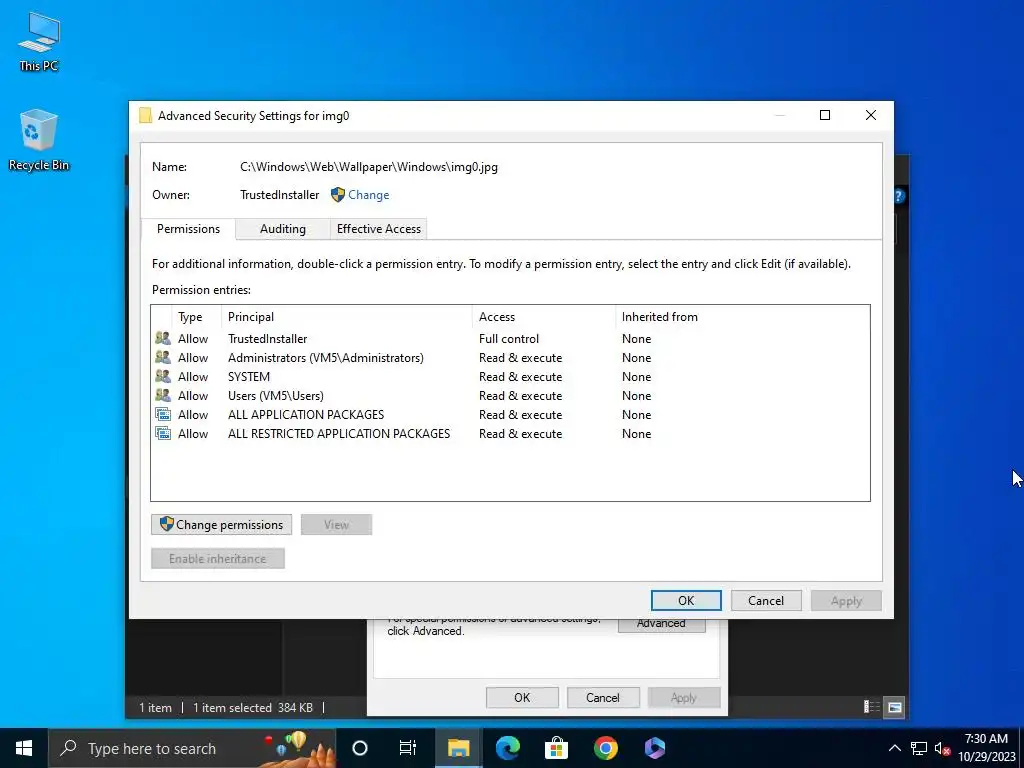Open This PC desktop icon

pyautogui.click(x=39, y=42)
